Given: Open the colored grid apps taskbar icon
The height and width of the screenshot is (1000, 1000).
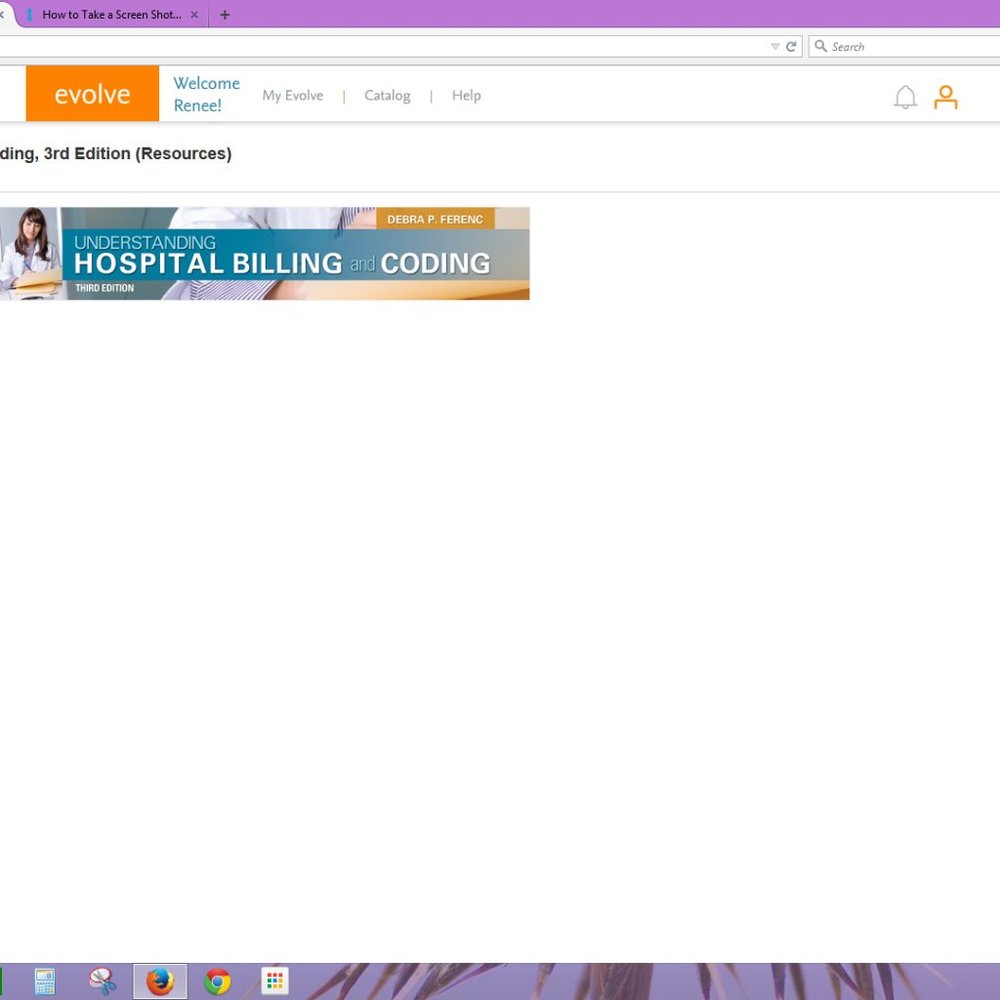Looking at the screenshot, I should click(x=275, y=981).
